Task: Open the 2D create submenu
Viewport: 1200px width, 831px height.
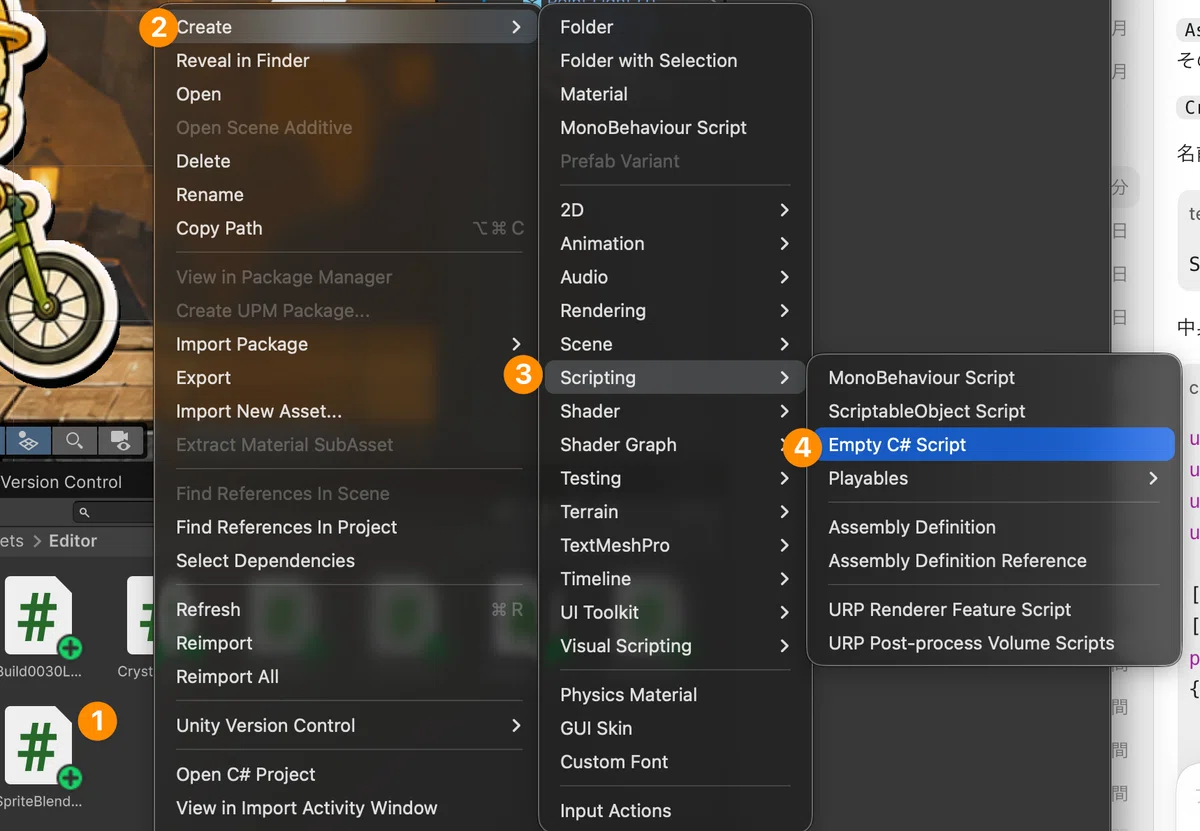Action: pos(675,210)
